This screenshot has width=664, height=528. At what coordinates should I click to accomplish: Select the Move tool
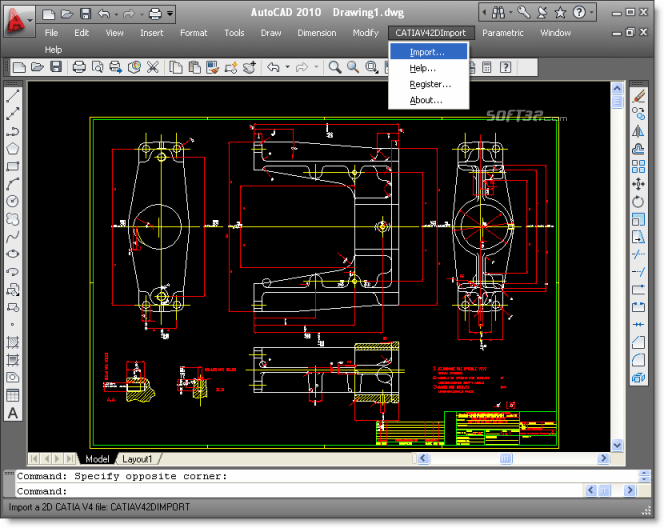[x=639, y=184]
